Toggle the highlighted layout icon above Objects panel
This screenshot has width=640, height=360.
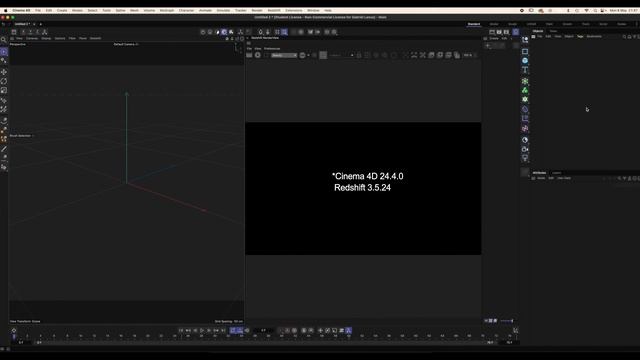[516, 32]
